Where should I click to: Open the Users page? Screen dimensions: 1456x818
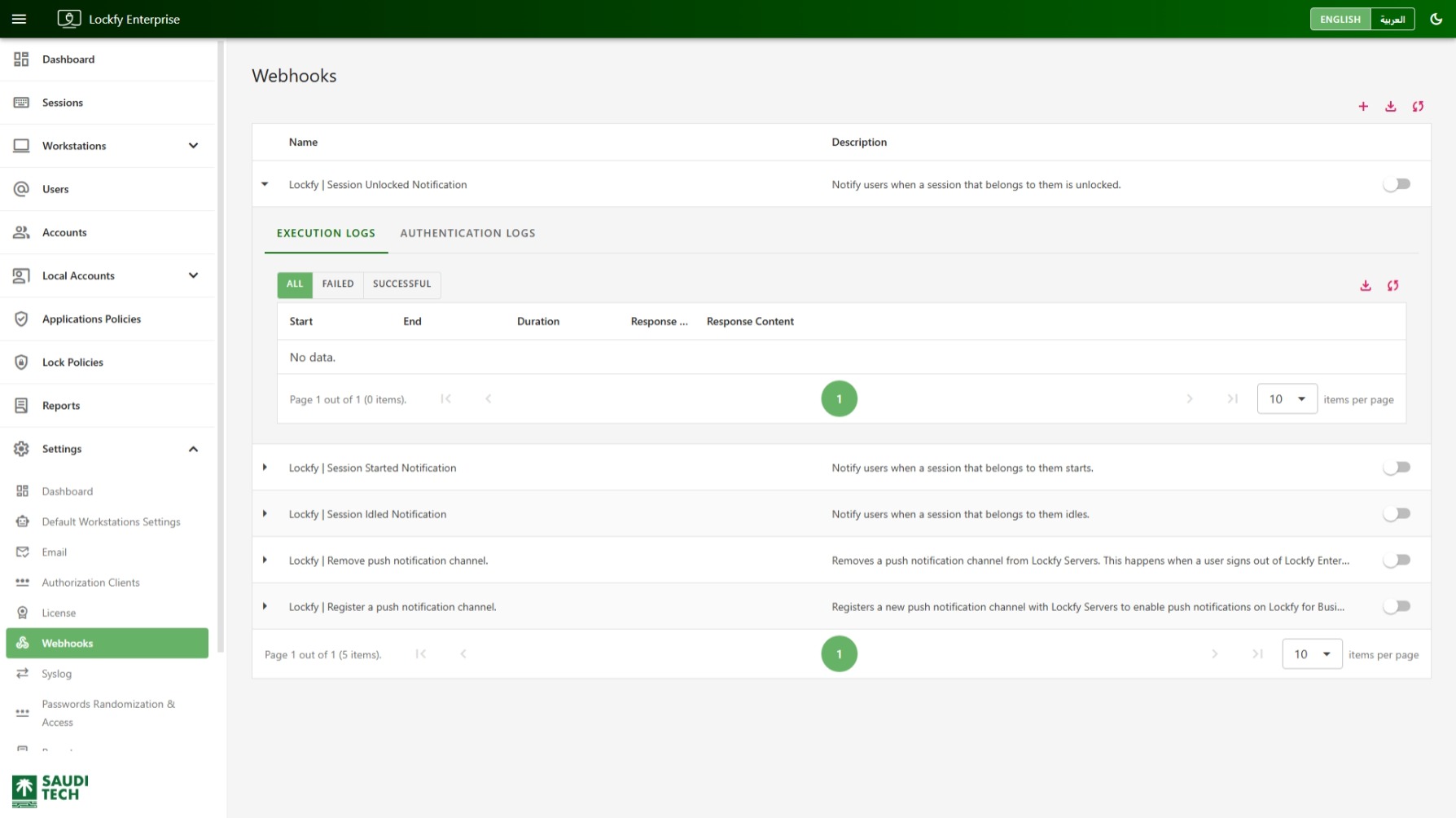[x=108, y=189]
